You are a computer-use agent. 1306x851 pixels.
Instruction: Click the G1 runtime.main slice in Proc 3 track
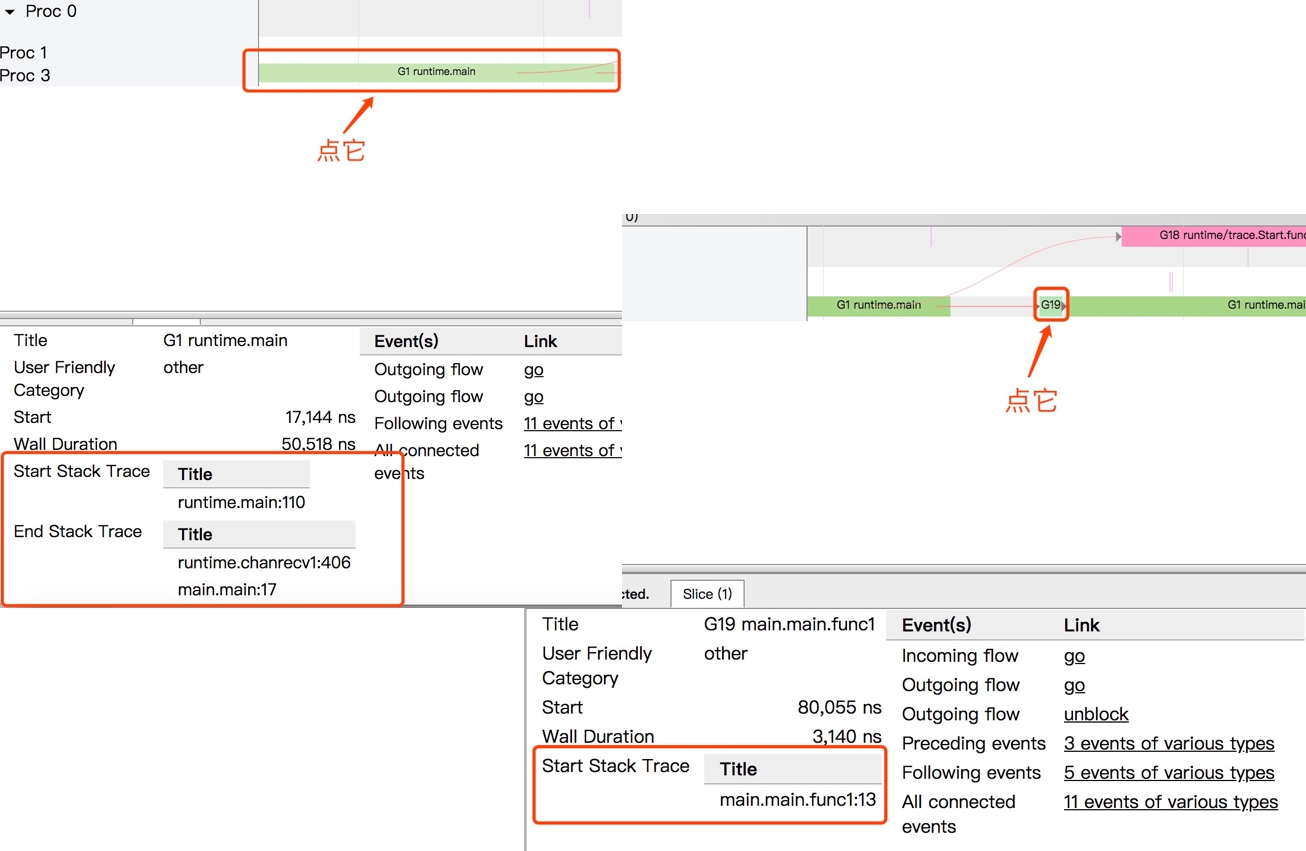click(x=436, y=72)
